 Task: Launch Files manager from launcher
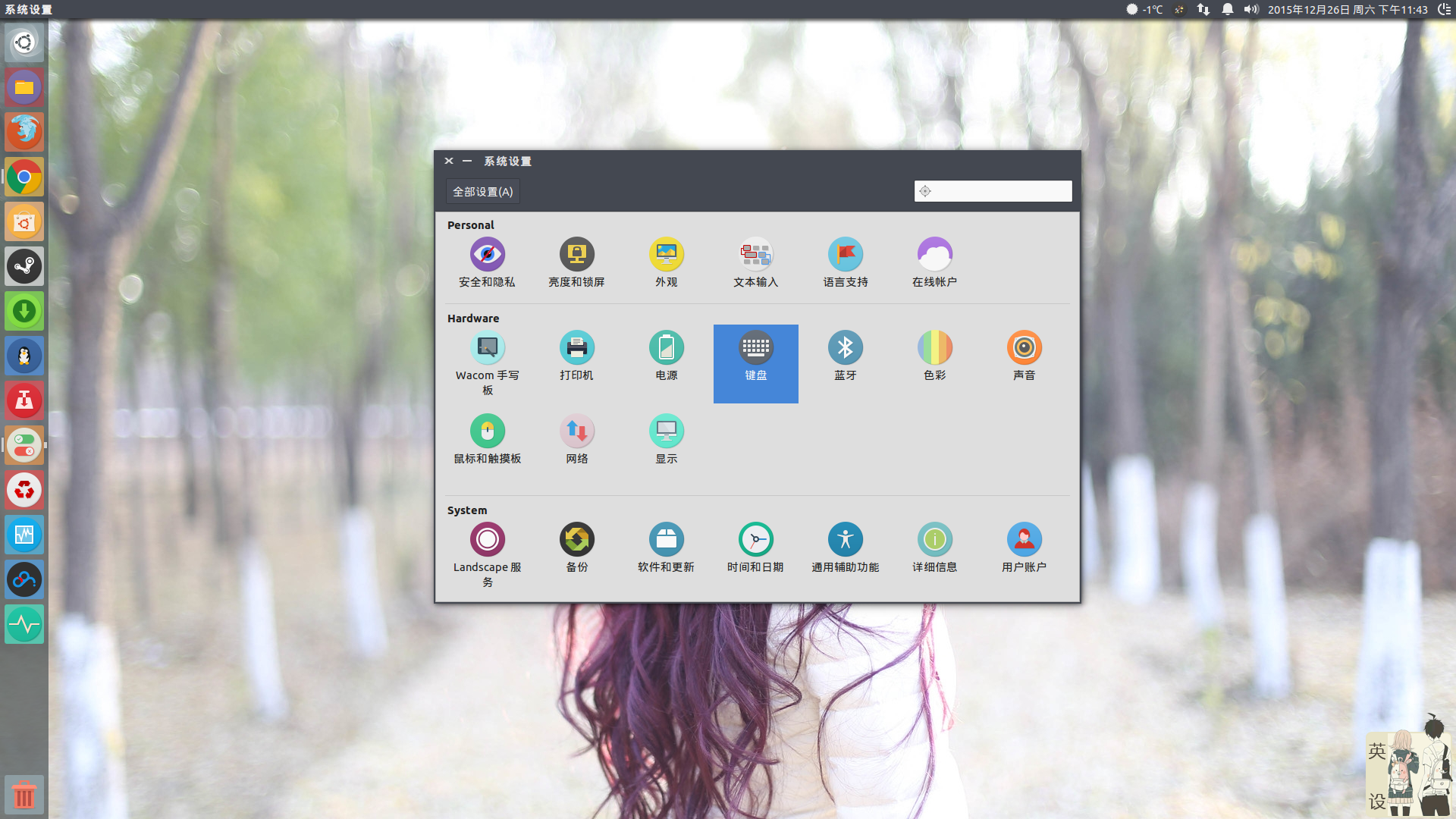click(24, 87)
